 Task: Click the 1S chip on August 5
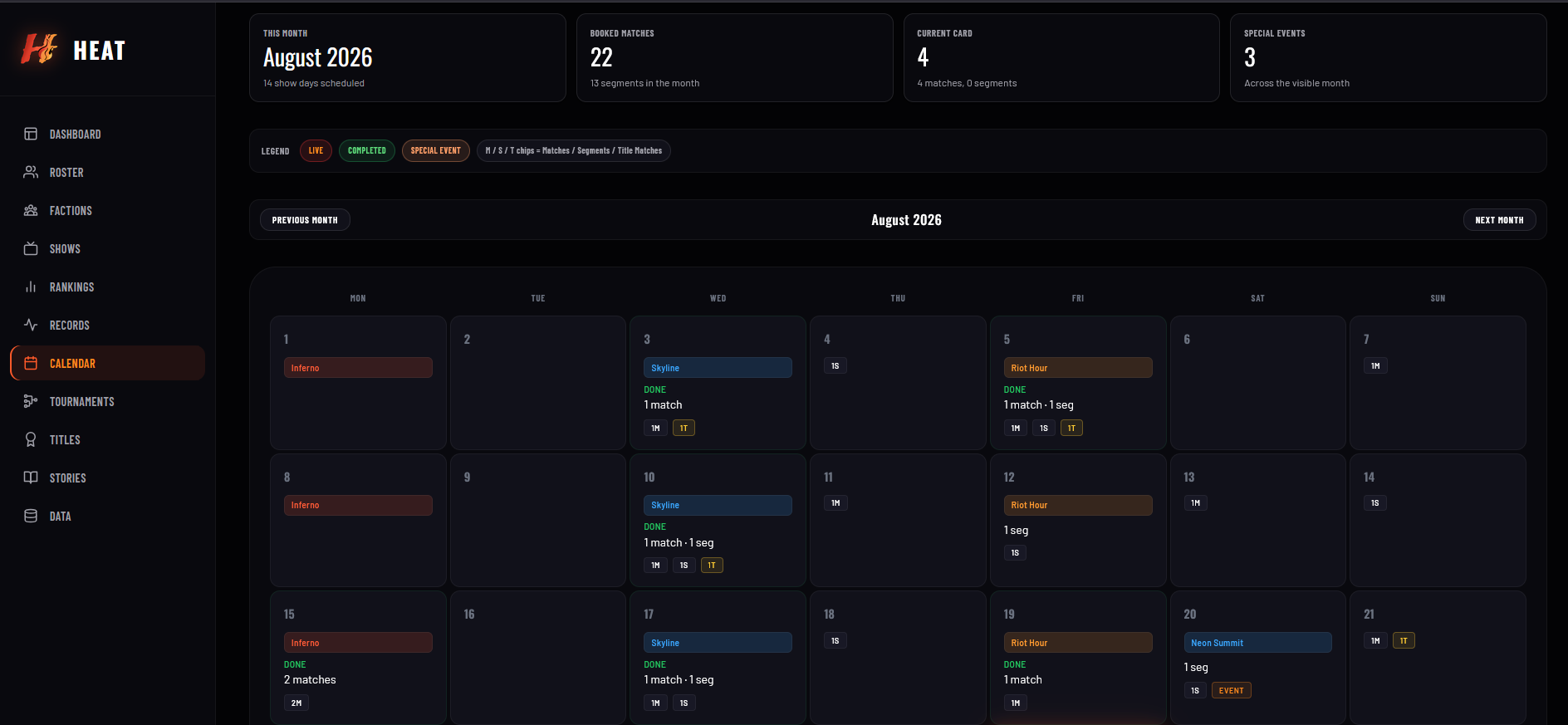click(1044, 429)
